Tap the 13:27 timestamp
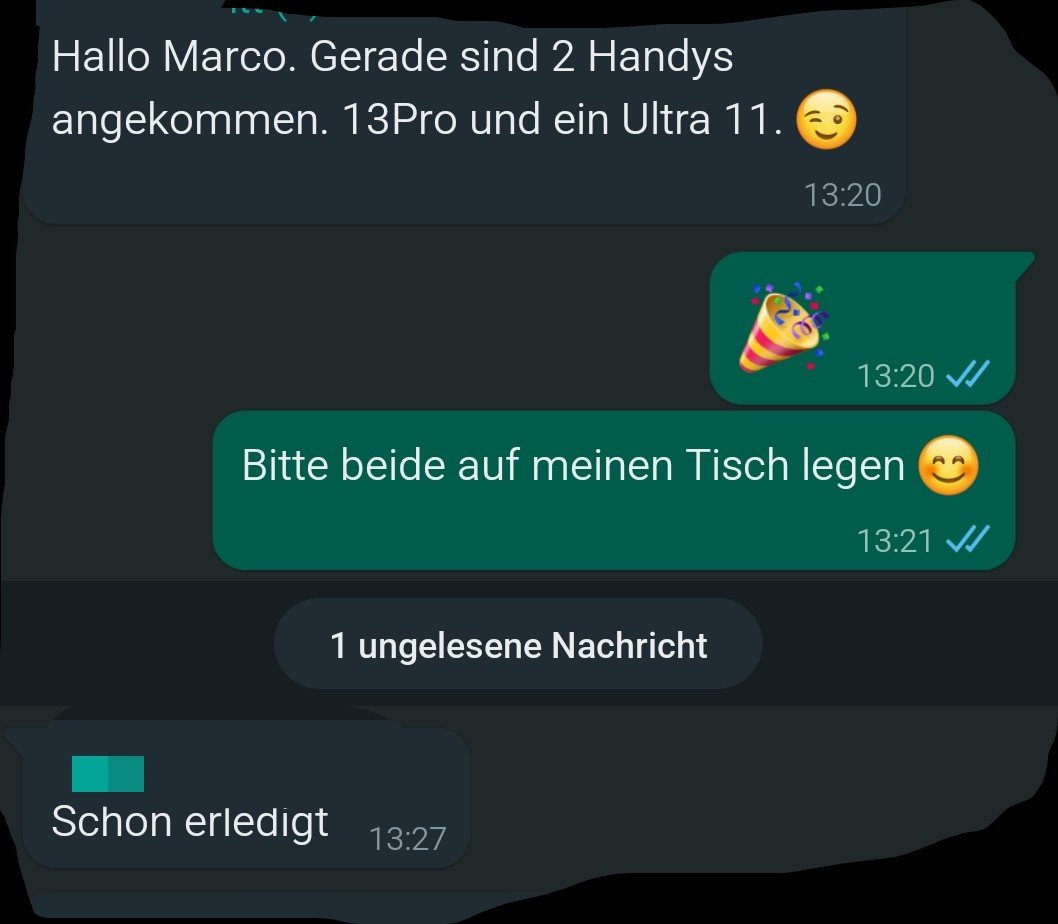 point(408,839)
